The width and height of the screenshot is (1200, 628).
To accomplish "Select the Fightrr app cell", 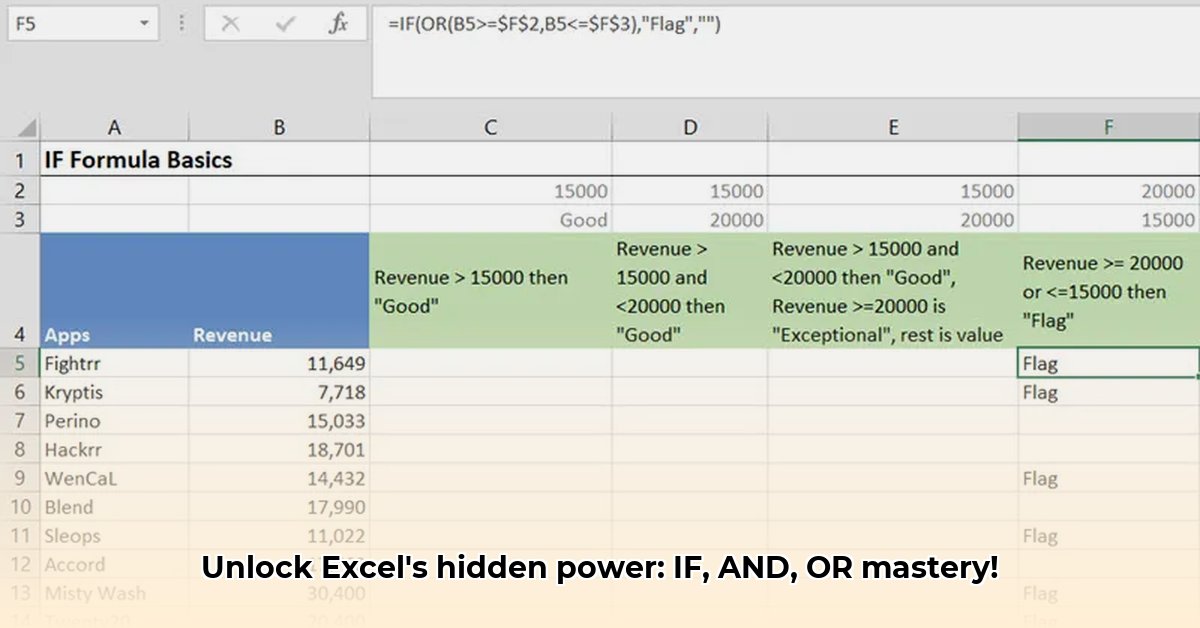I will click(115, 363).
